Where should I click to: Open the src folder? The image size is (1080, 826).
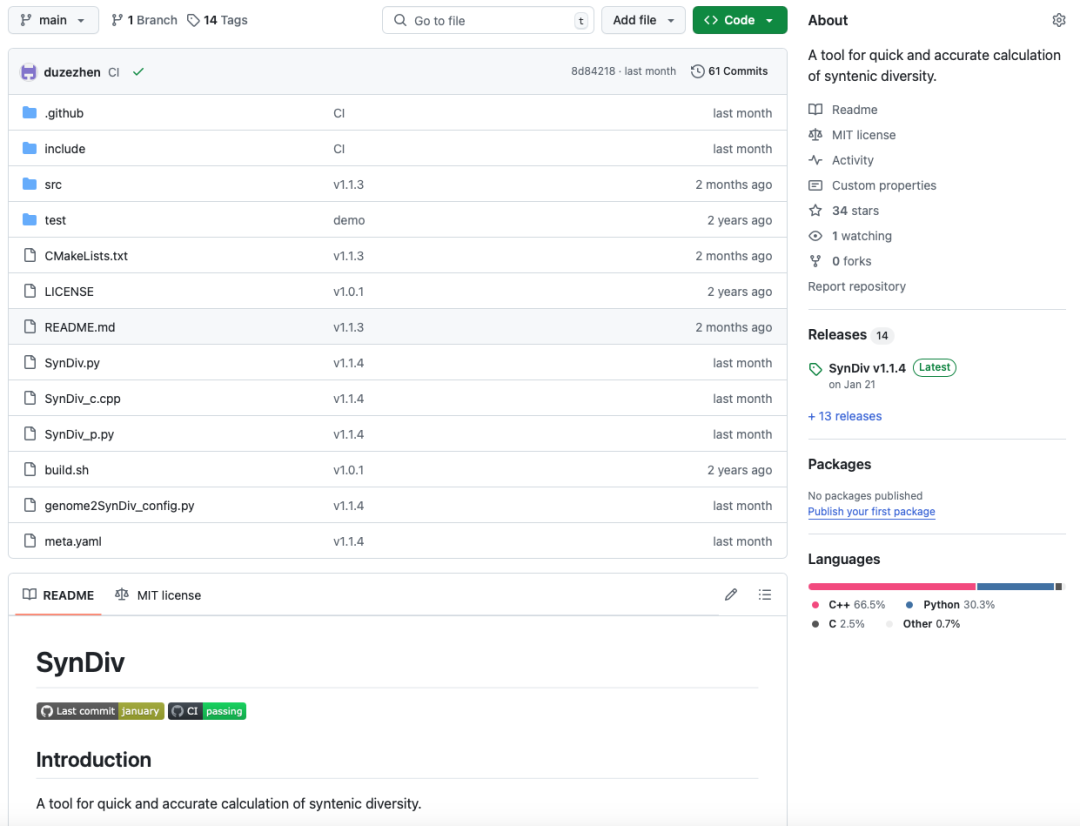coord(53,185)
